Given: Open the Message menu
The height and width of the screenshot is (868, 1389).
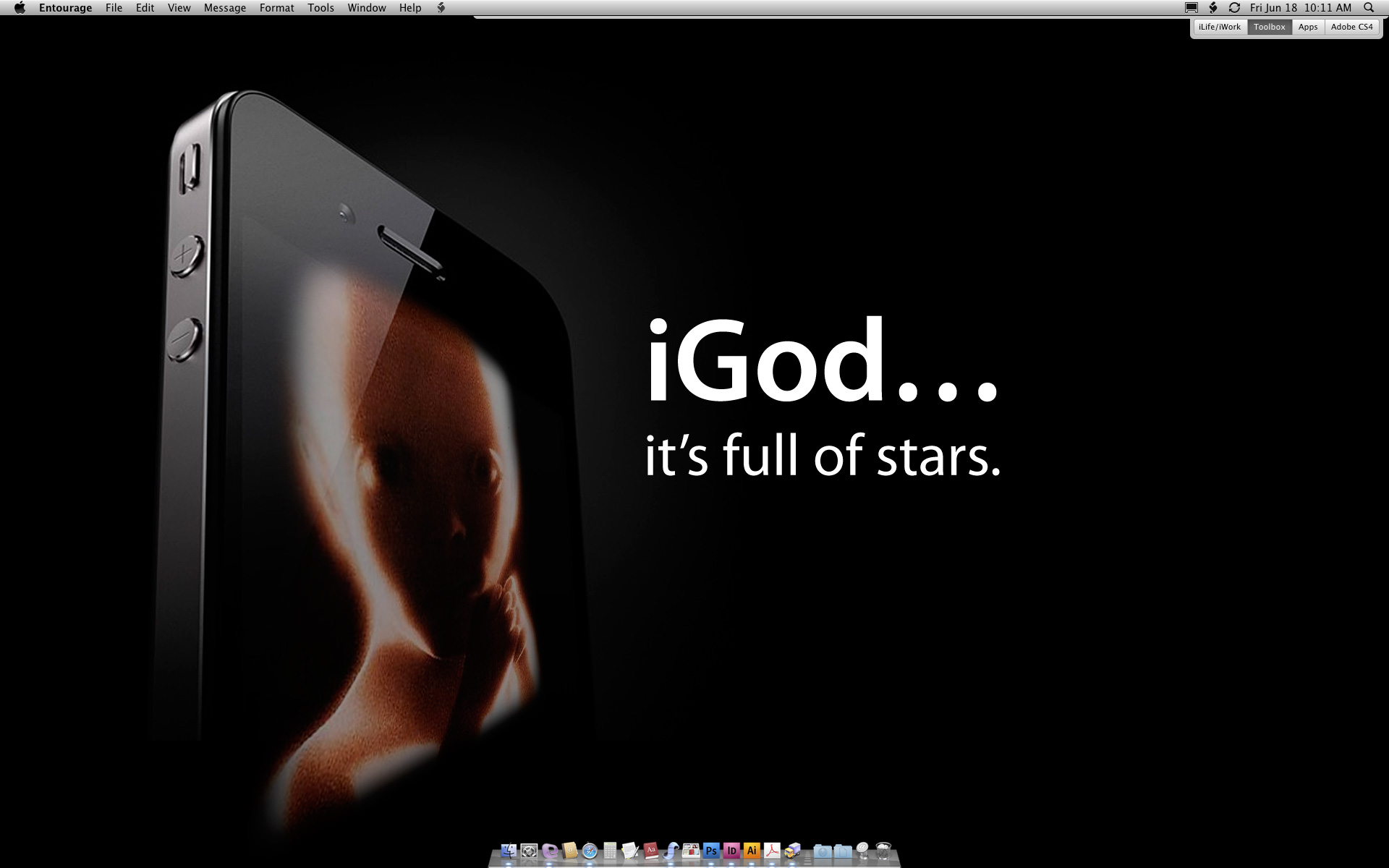Looking at the screenshot, I should pyautogui.click(x=224, y=8).
